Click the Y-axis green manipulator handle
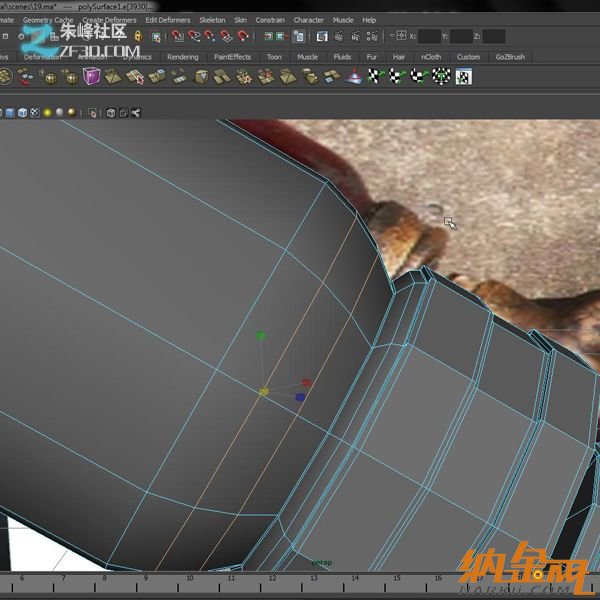600x600 pixels. pyautogui.click(x=261, y=337)
